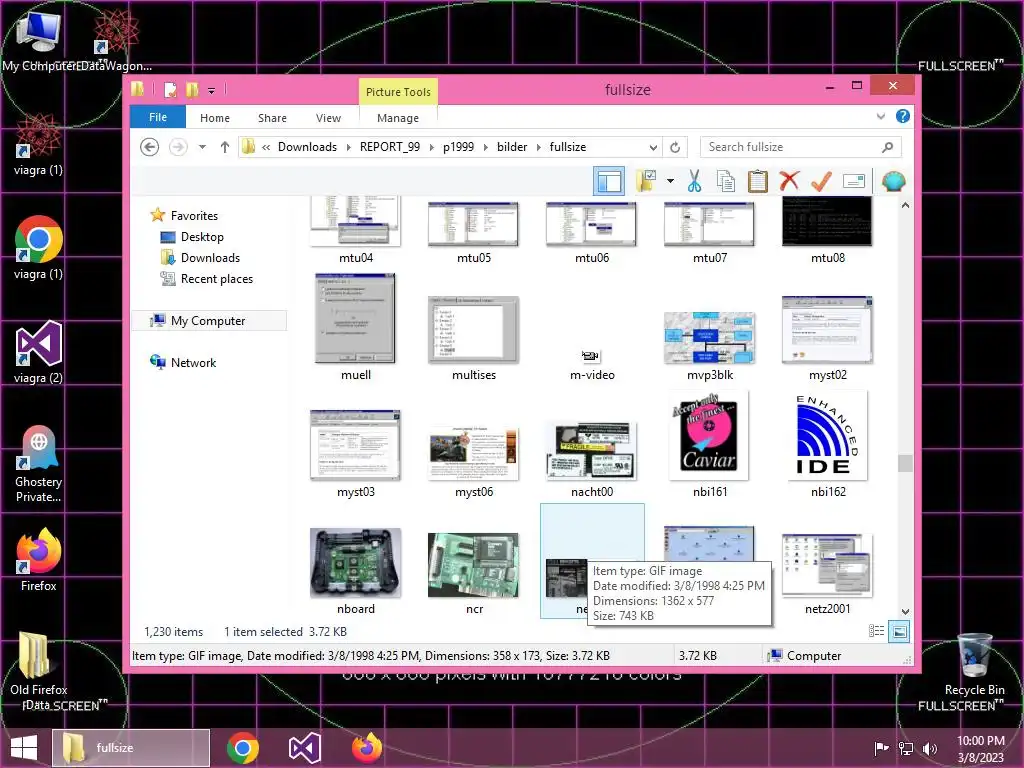1024x768 pixels.
Task: Click the Back navigation arrow
Action: pyautogui.click(x=150, y=147)
